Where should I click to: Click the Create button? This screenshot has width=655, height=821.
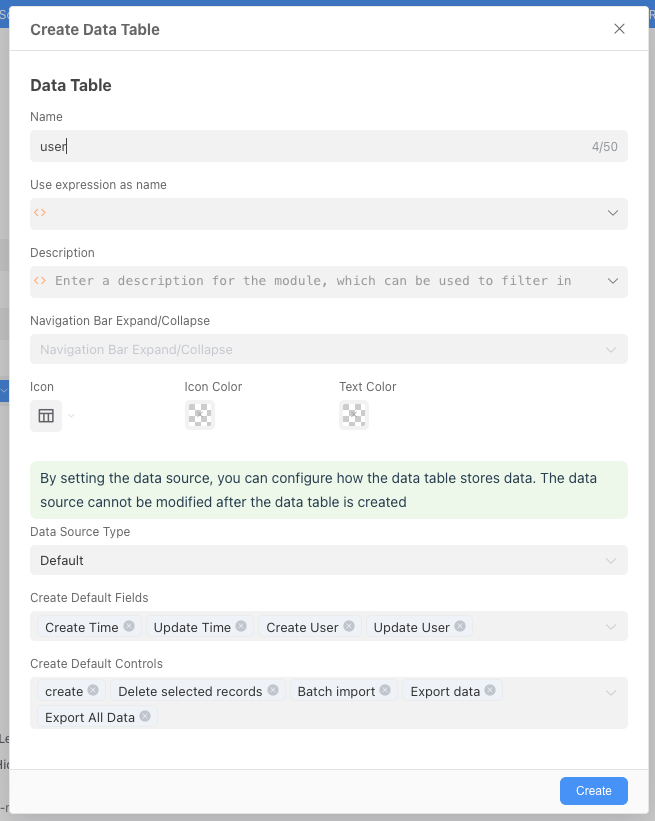click(593, 791)
